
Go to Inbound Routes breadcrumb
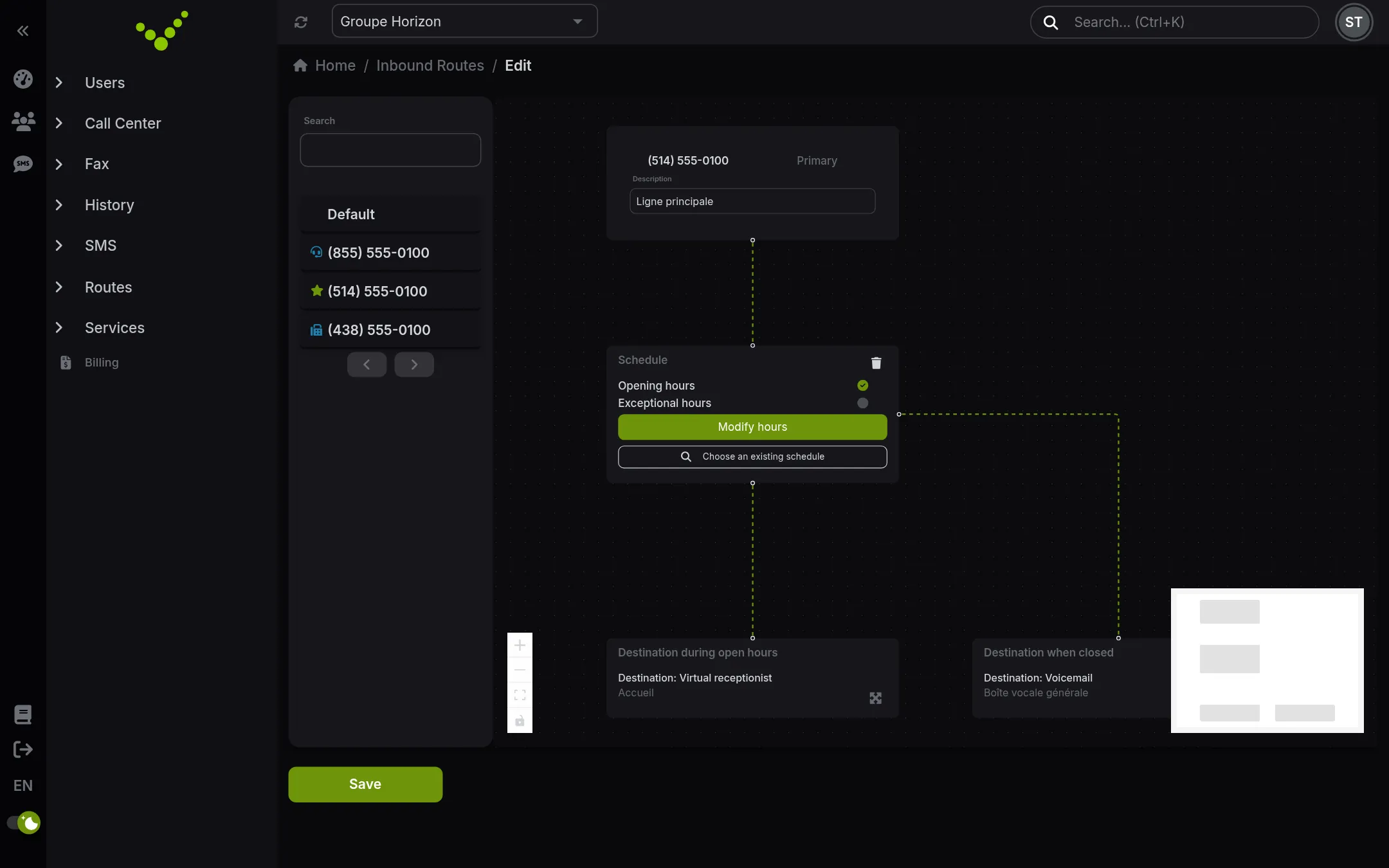430,66
